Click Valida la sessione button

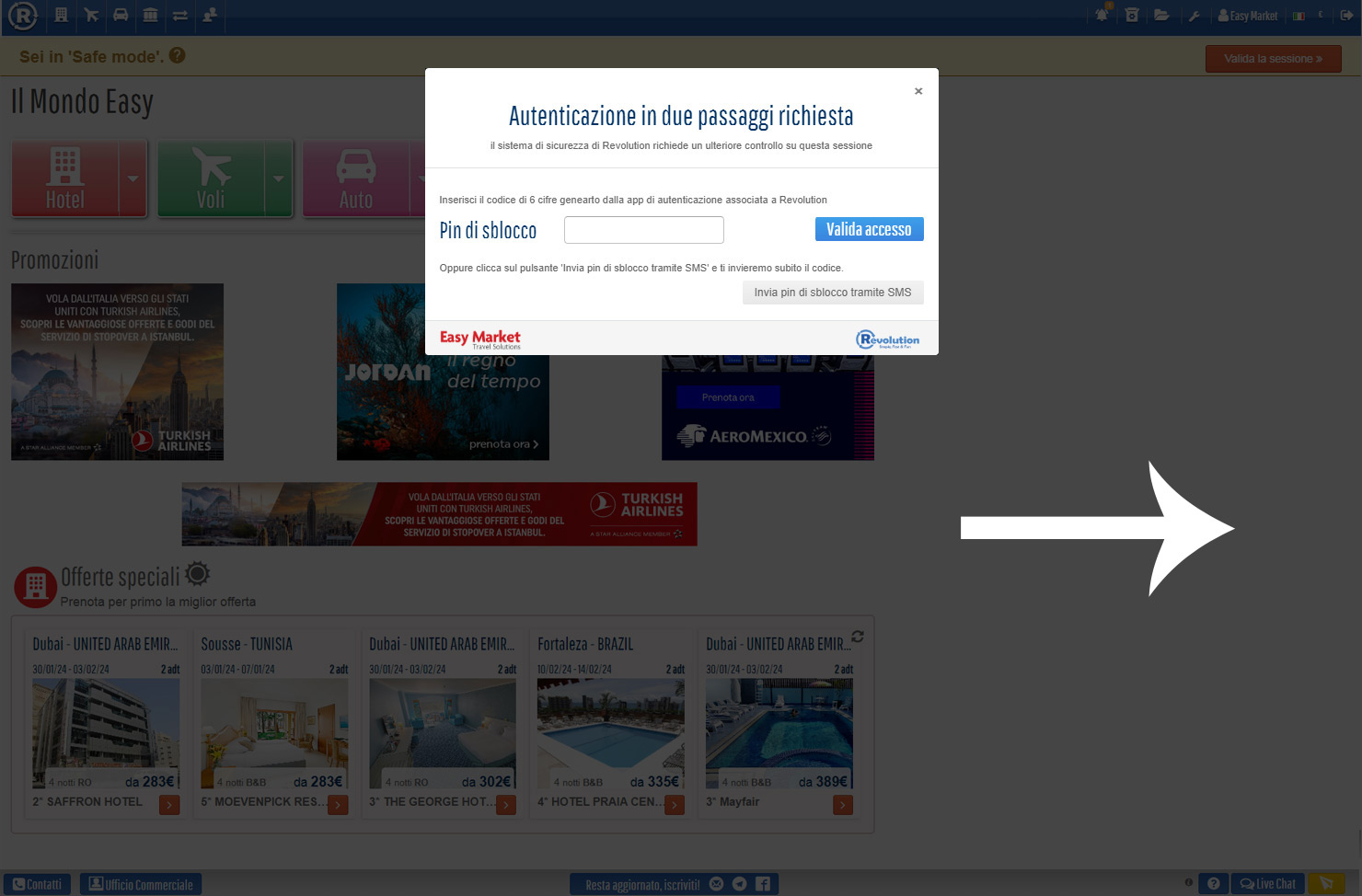[1273, 59]
